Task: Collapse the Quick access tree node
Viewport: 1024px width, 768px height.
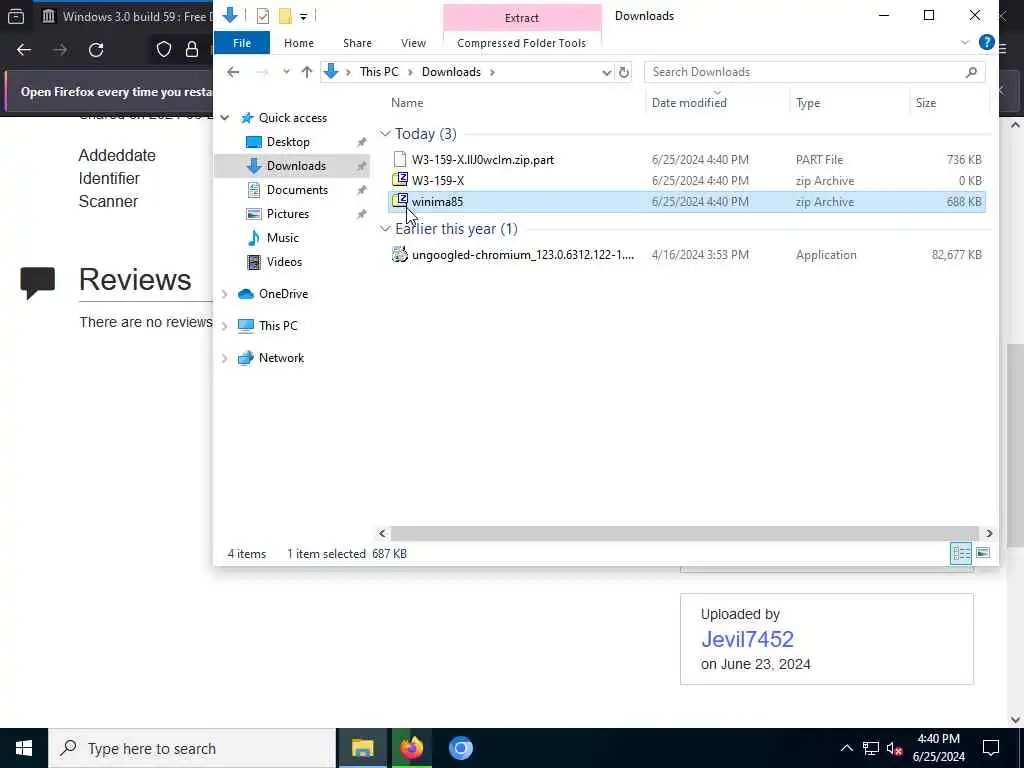Action: click(x=225, y=118)
